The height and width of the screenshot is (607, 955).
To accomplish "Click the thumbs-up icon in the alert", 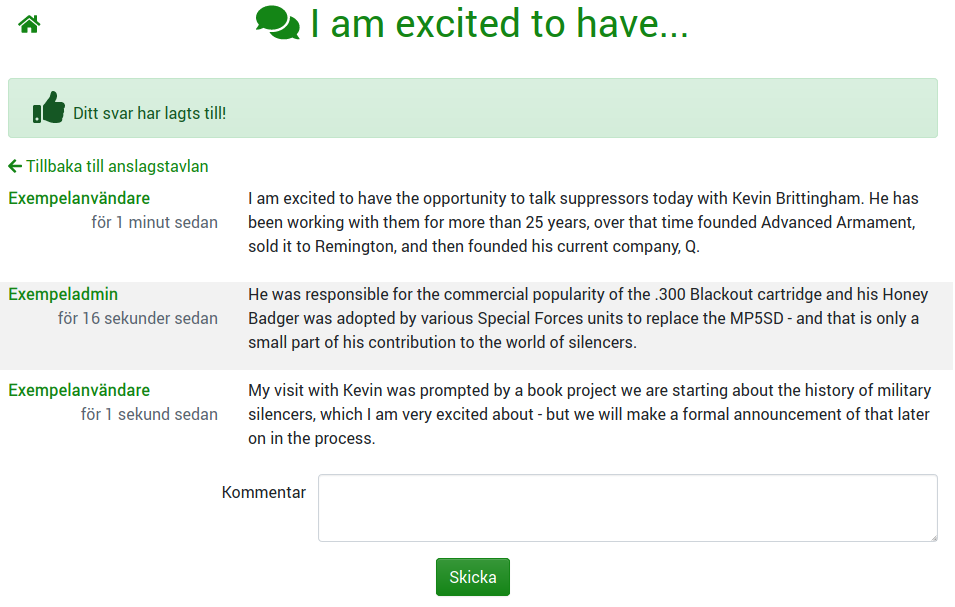I will click(x=48, y=108).
